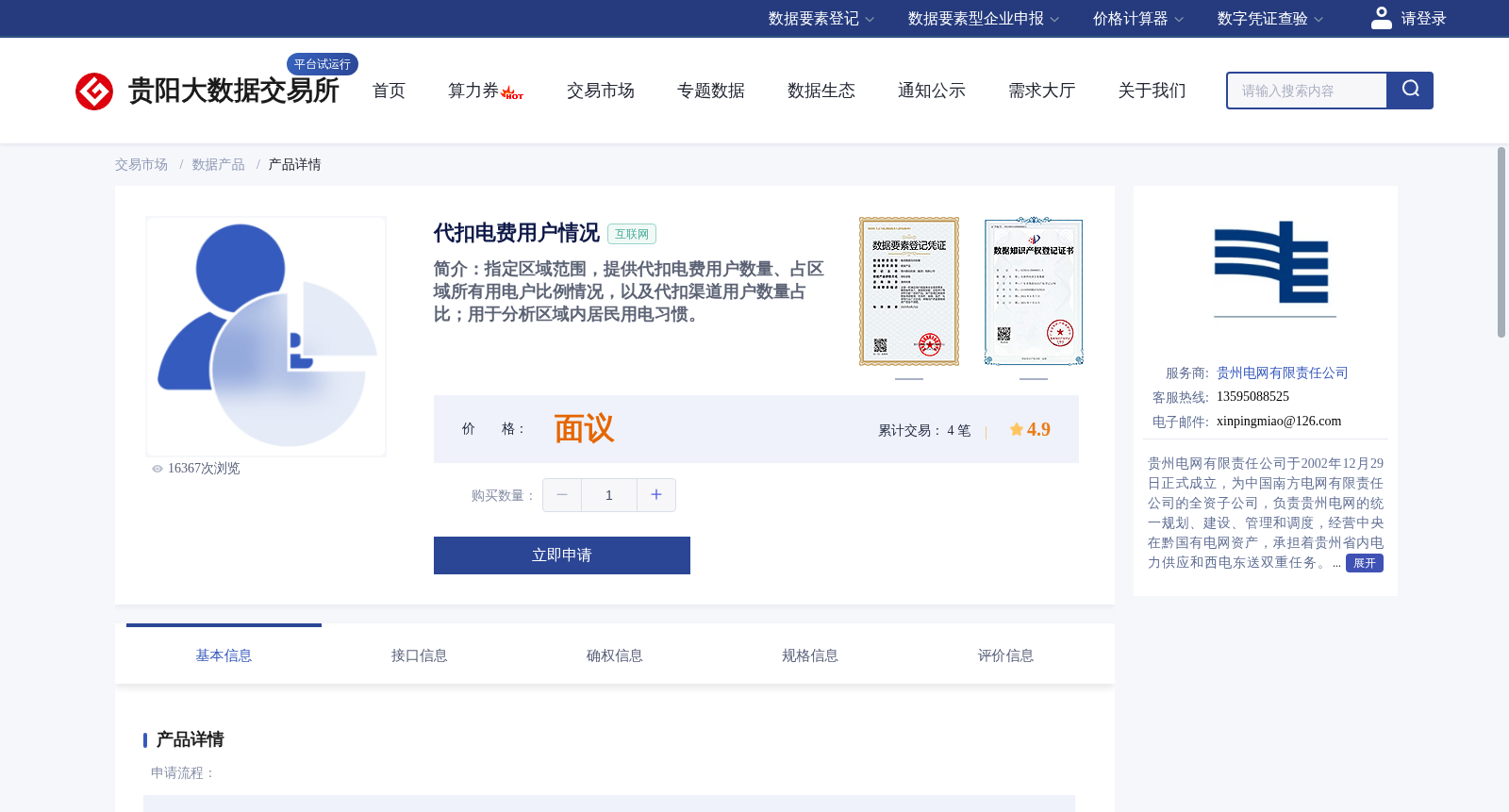
Task: Switch to 确权信息 tab
Action: pos(615,655)
